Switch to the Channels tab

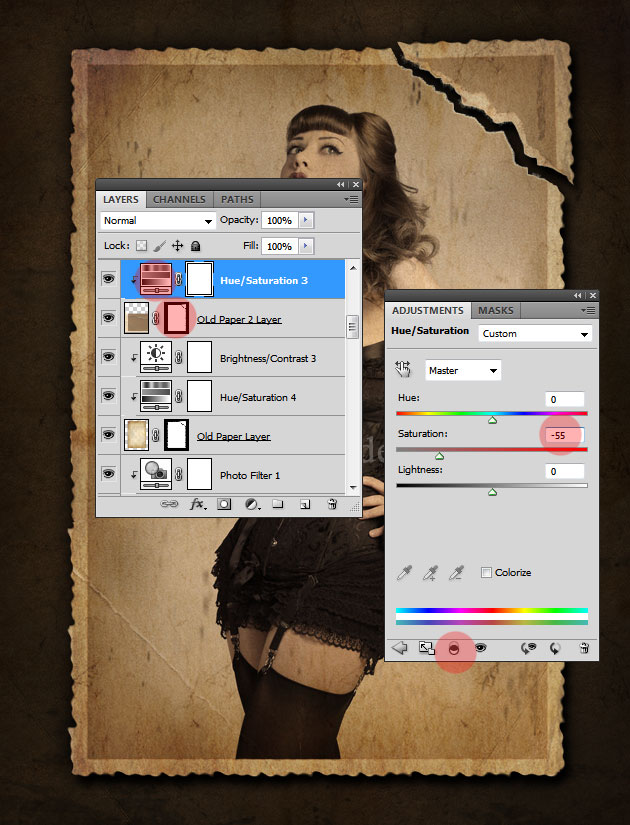pyautogui.click(x=179, y=199)
